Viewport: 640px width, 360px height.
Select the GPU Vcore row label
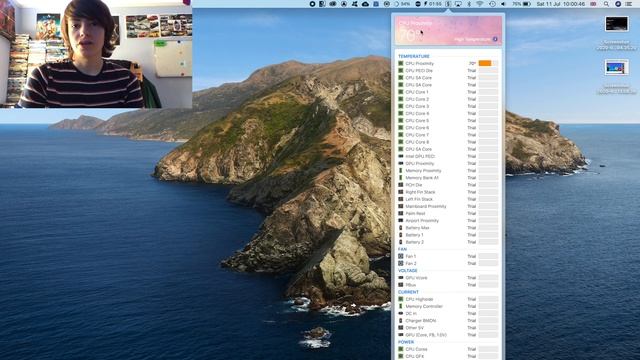[416, 278]
